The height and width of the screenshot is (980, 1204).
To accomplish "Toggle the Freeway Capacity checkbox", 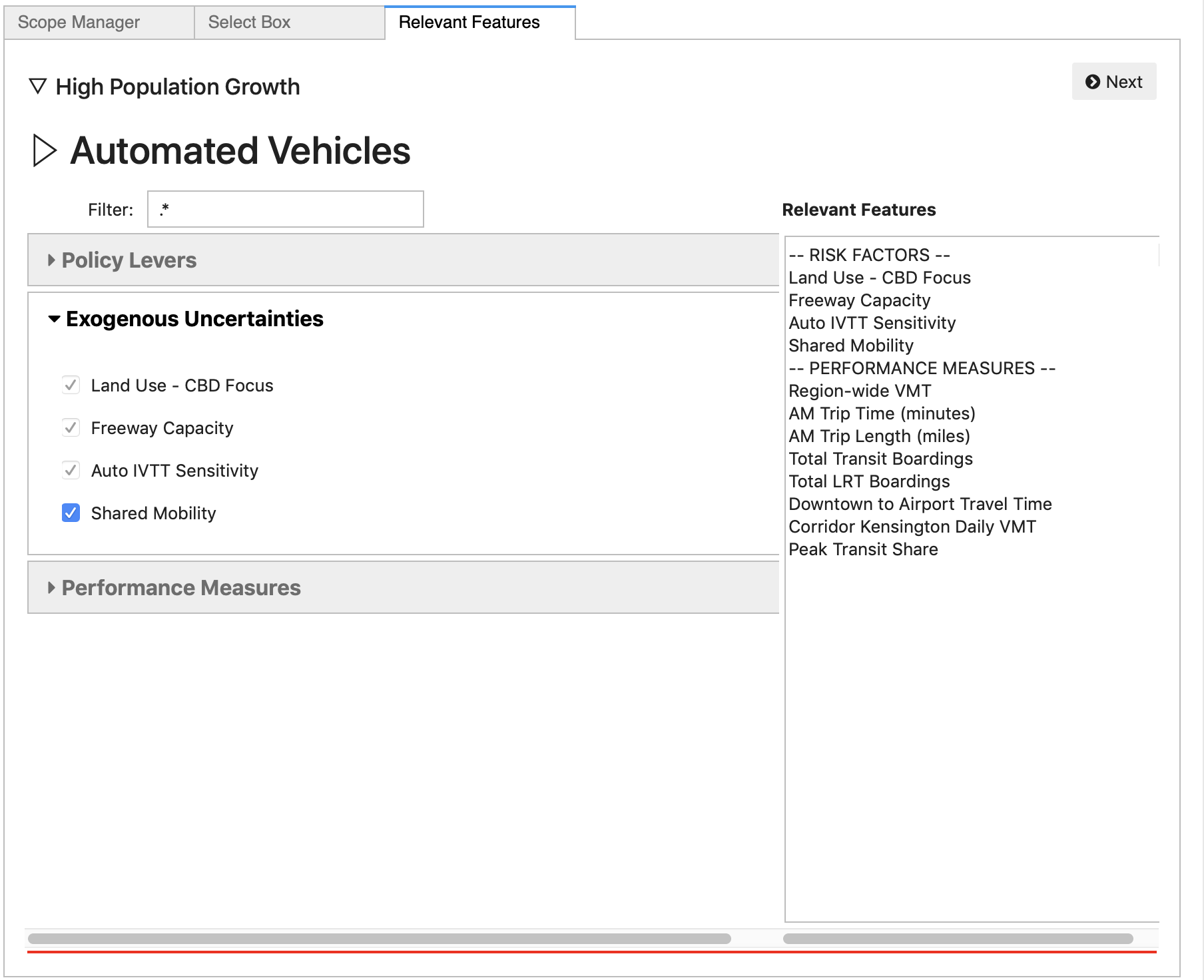I will [x=71, y=428].
